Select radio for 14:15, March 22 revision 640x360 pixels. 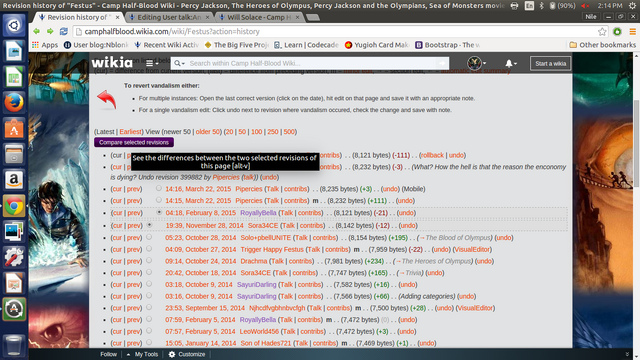point(159,200)
